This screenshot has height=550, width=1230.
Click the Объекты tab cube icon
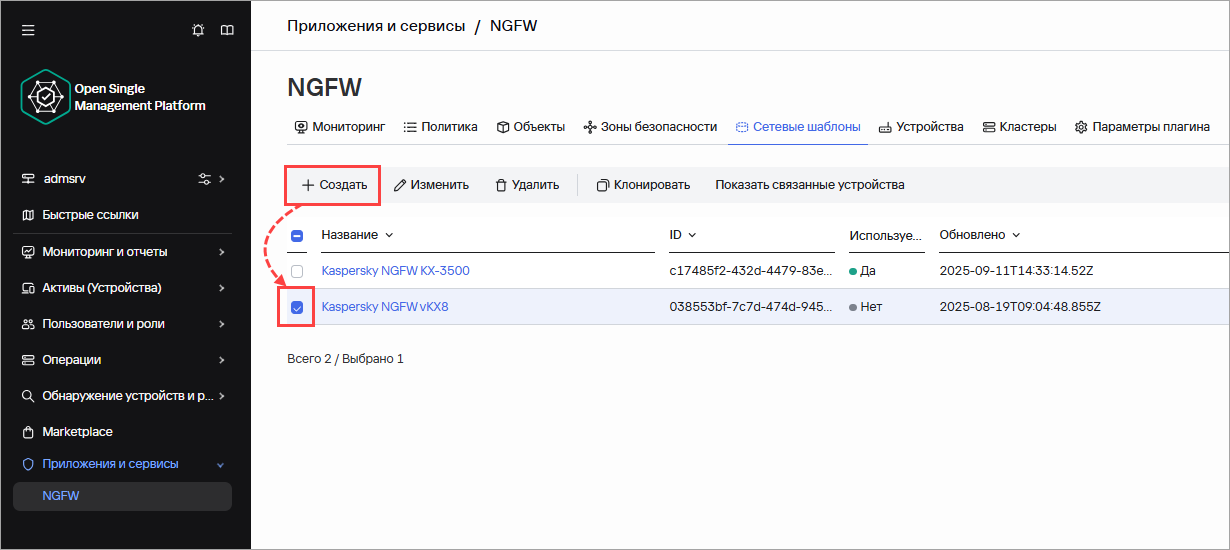(x=503, y=127)
